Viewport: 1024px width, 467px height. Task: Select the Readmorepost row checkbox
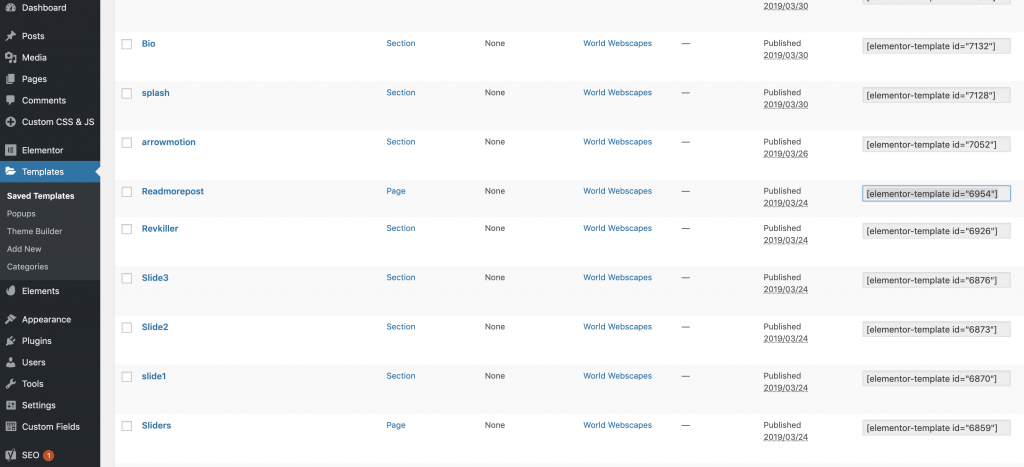coord(127,191)
